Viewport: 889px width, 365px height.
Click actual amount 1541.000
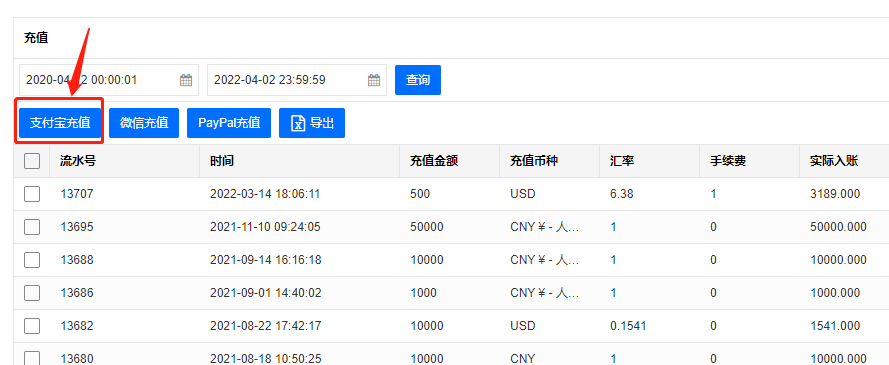click(835, 326)
